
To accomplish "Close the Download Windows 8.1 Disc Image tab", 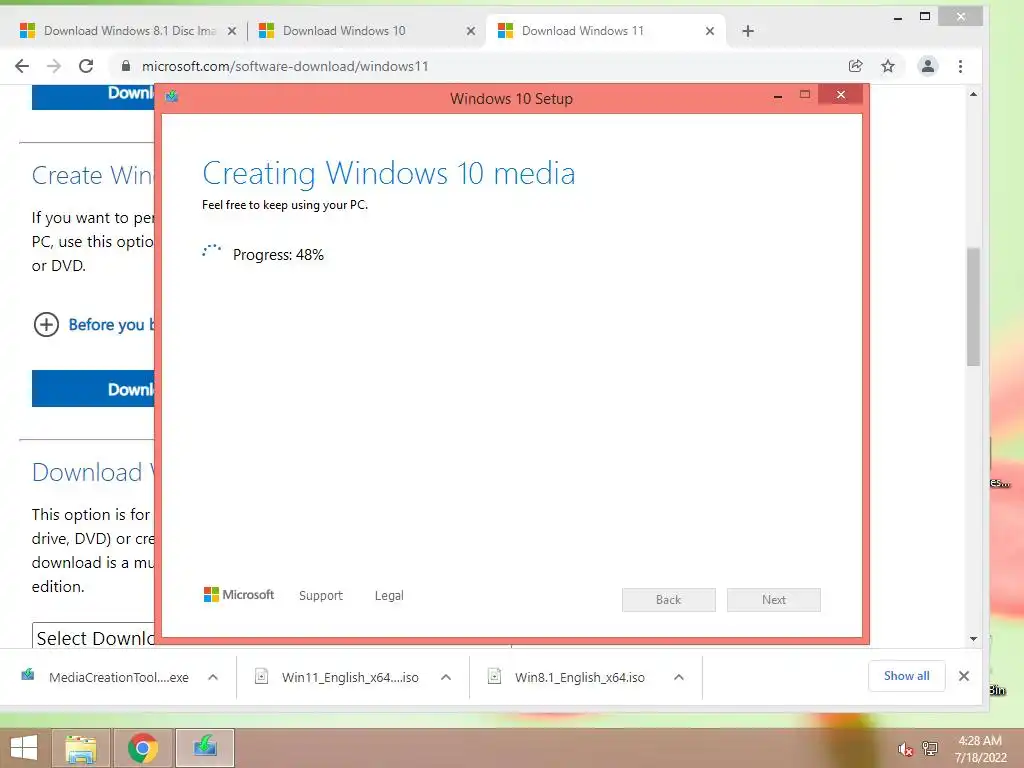I will 232,31.
